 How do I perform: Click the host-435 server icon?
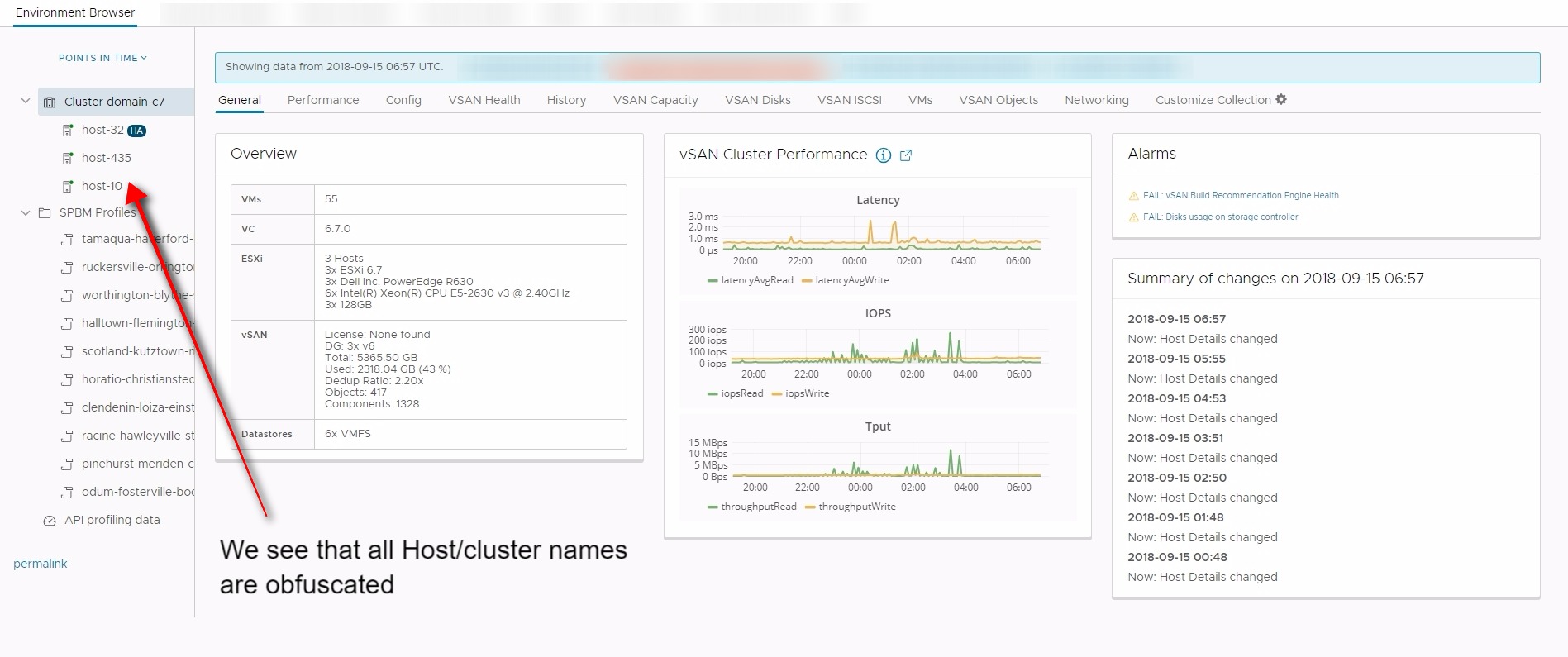click(x=68, y=158)
